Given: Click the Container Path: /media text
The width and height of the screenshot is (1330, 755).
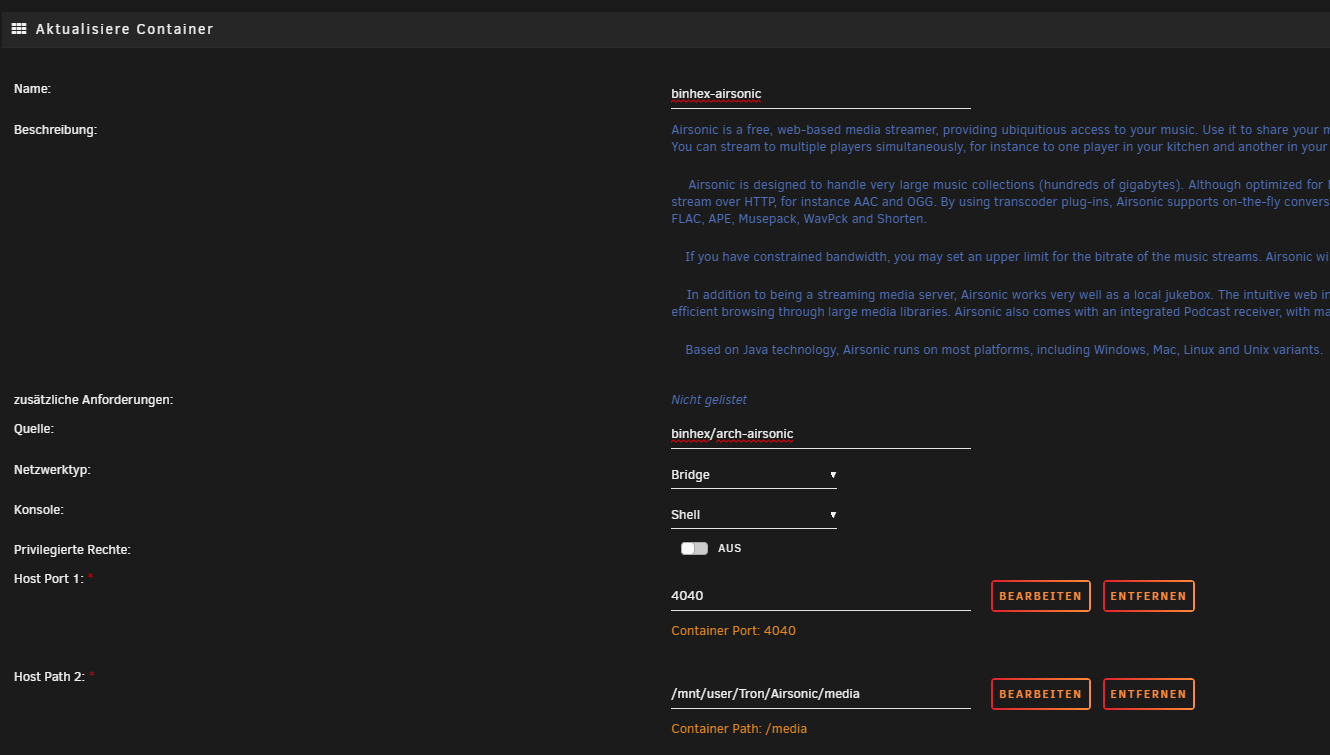Looking at the screenshot, I should 739,729.
